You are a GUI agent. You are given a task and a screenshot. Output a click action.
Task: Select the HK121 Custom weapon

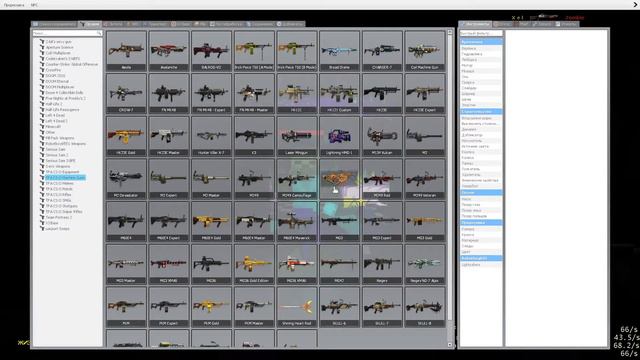pyautogui.click(x=339, y=93)
